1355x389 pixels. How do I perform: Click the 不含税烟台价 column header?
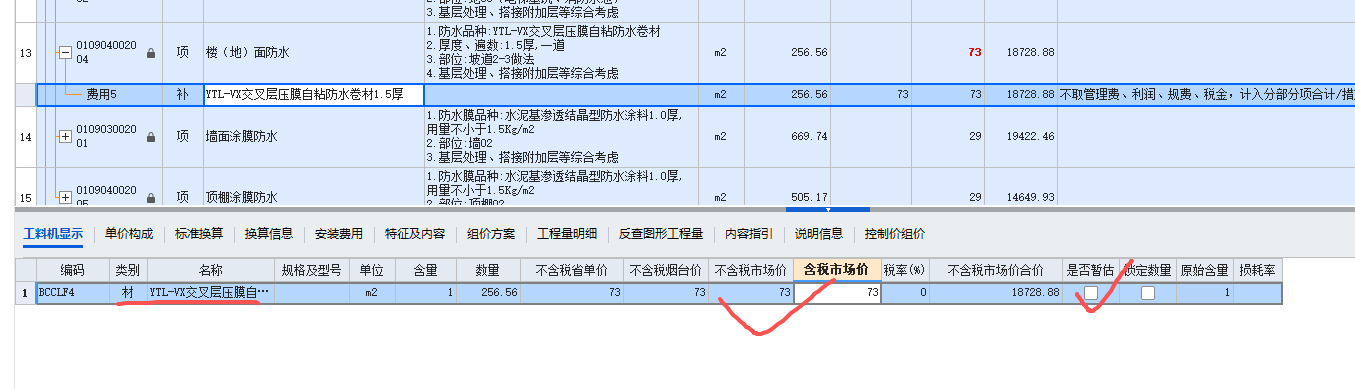(x=667, y=270)
